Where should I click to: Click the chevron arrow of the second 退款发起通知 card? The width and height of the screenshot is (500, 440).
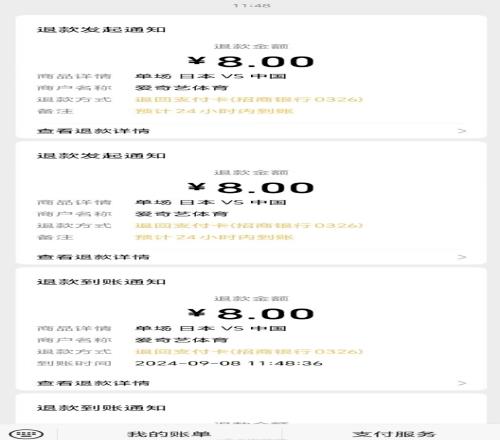(462, 257)
